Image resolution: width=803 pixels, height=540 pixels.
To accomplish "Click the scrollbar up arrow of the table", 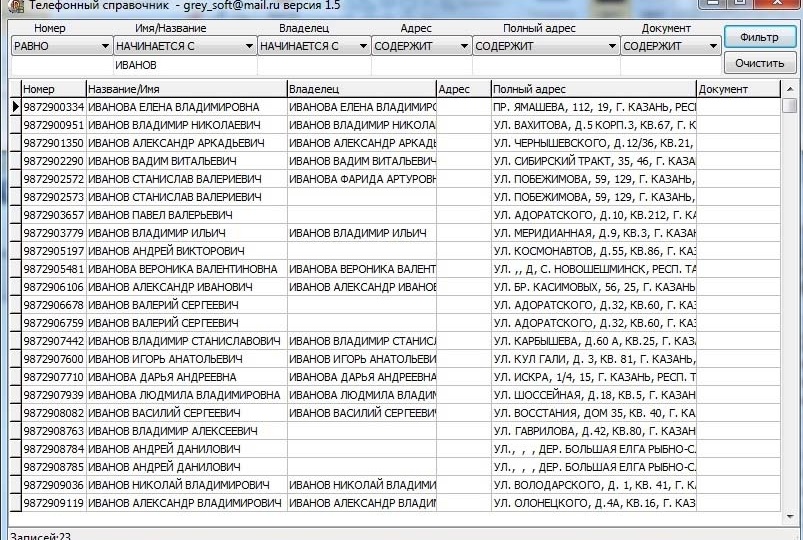I will point(790,89).
